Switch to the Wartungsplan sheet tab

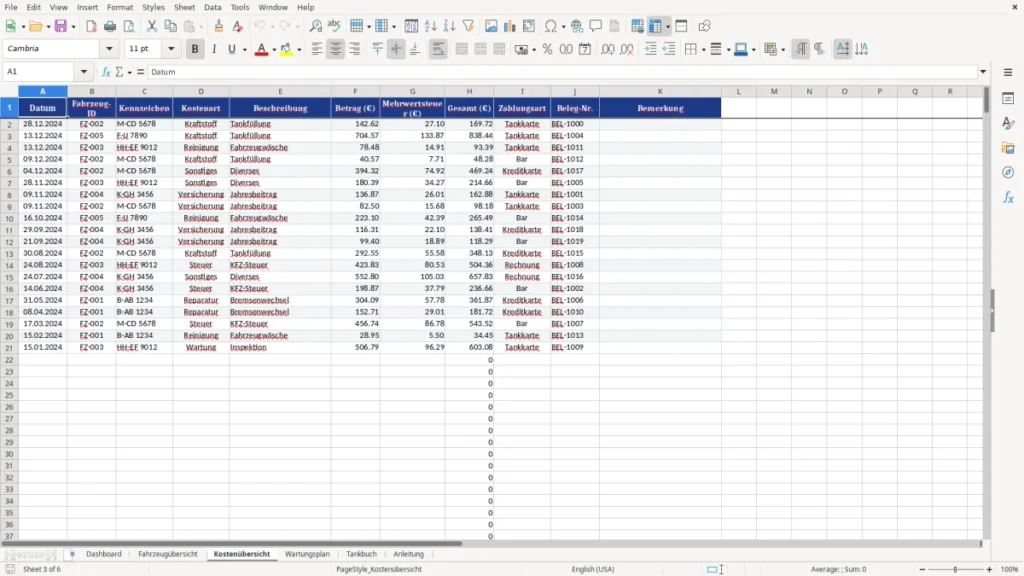307,554
